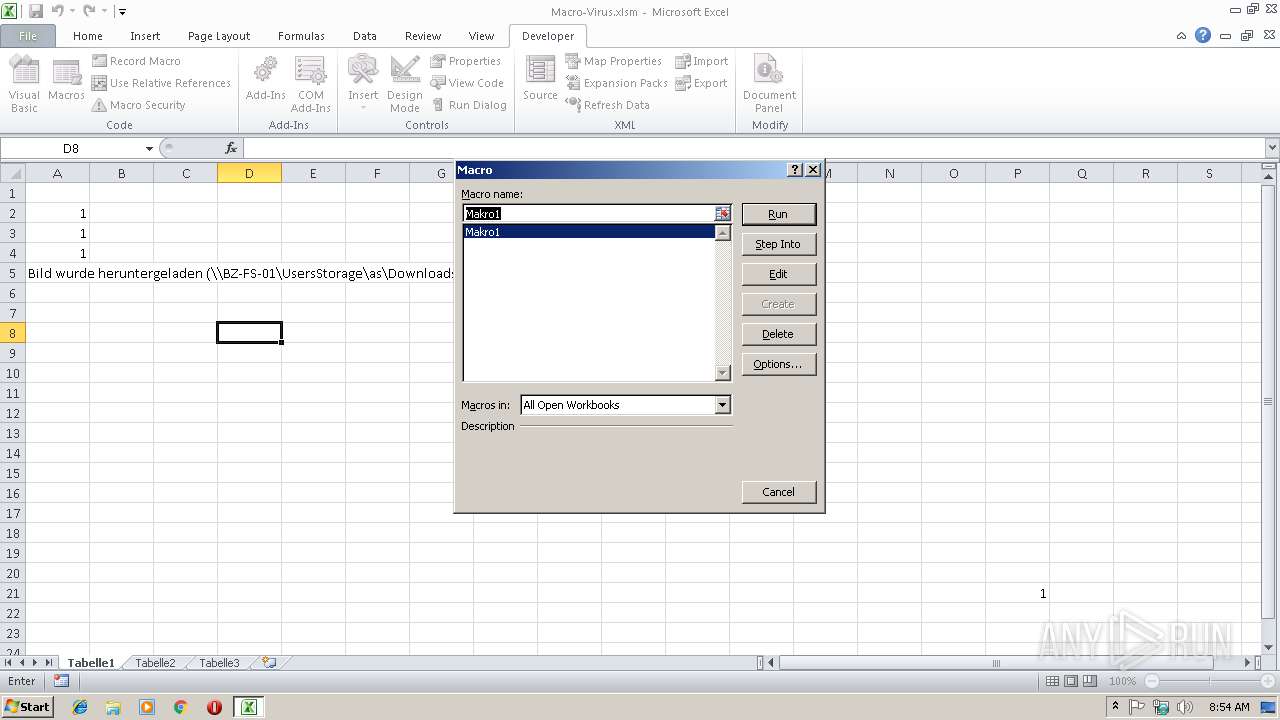Switch to the View tab
The height and width of the screenshot is (720, 1280).
click(x=481, y=36)
